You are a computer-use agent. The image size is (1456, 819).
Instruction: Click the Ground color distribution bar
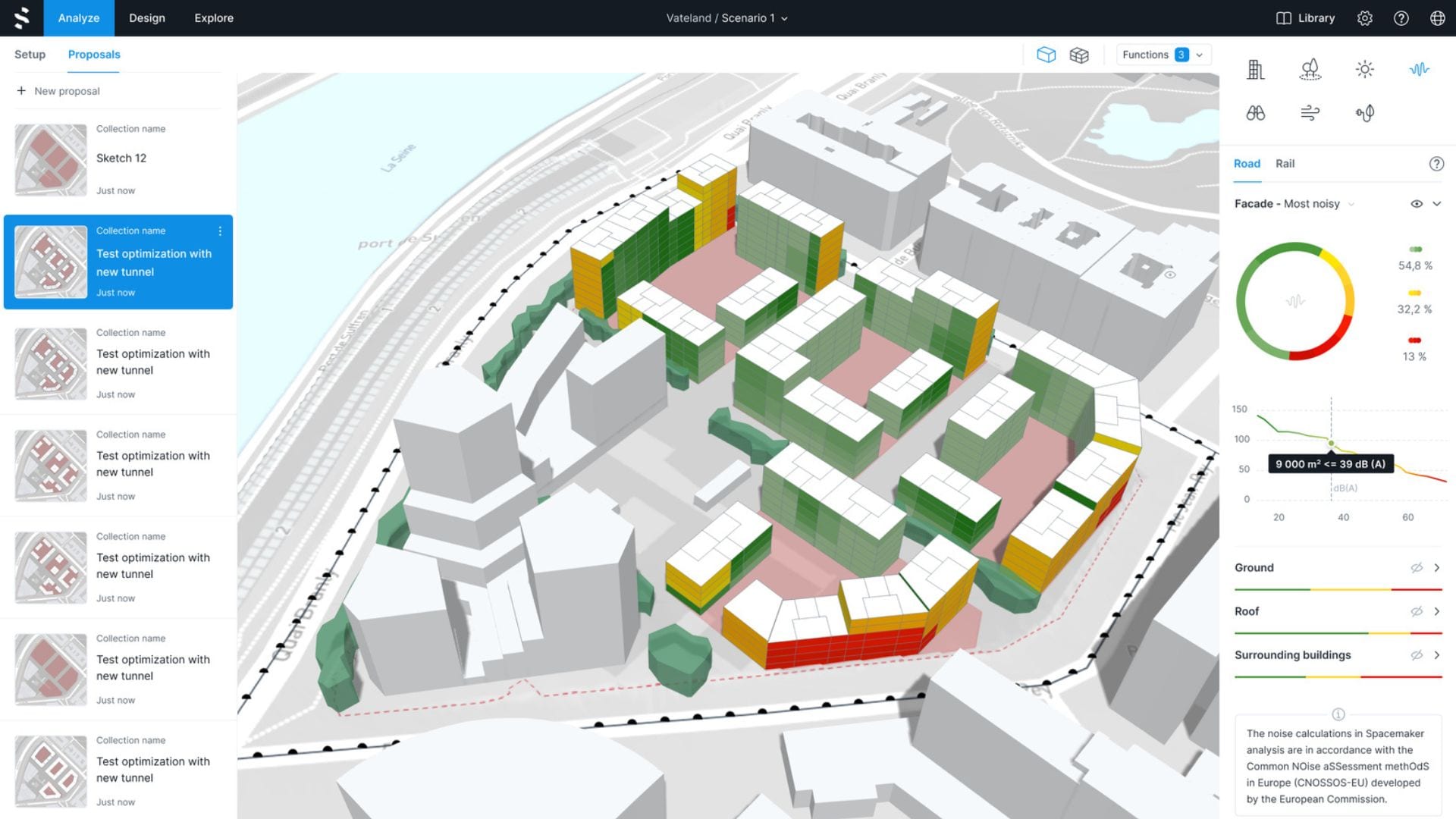click(1338, 589)
